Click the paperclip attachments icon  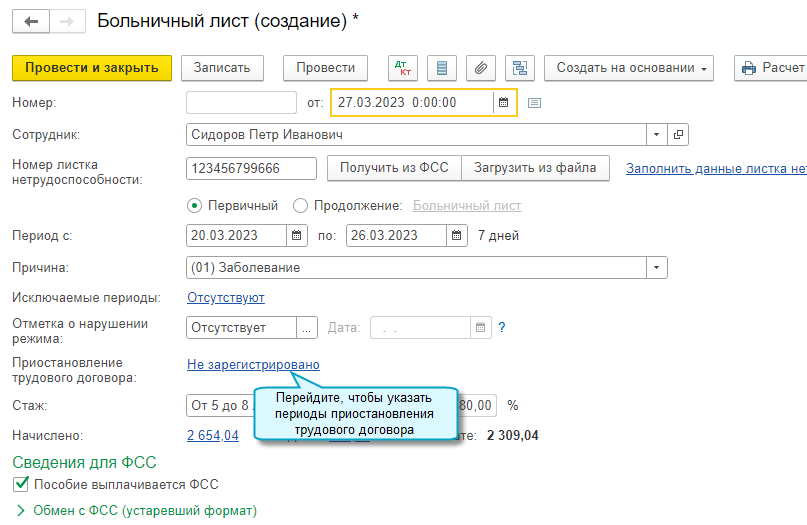coord(481,68)
